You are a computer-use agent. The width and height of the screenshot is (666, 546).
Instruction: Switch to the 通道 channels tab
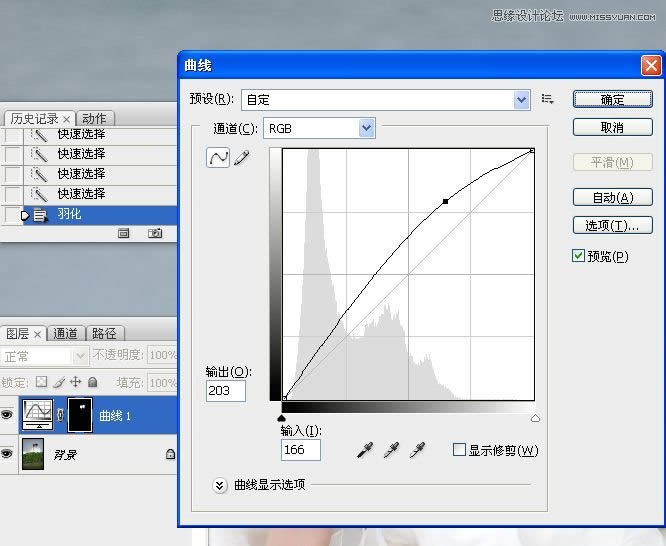tap(65, 334)
